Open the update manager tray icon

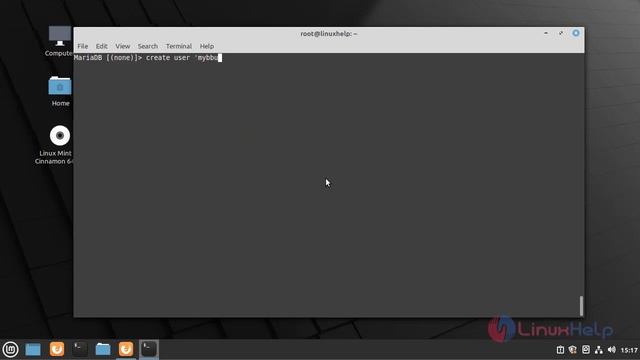(560, 350)
